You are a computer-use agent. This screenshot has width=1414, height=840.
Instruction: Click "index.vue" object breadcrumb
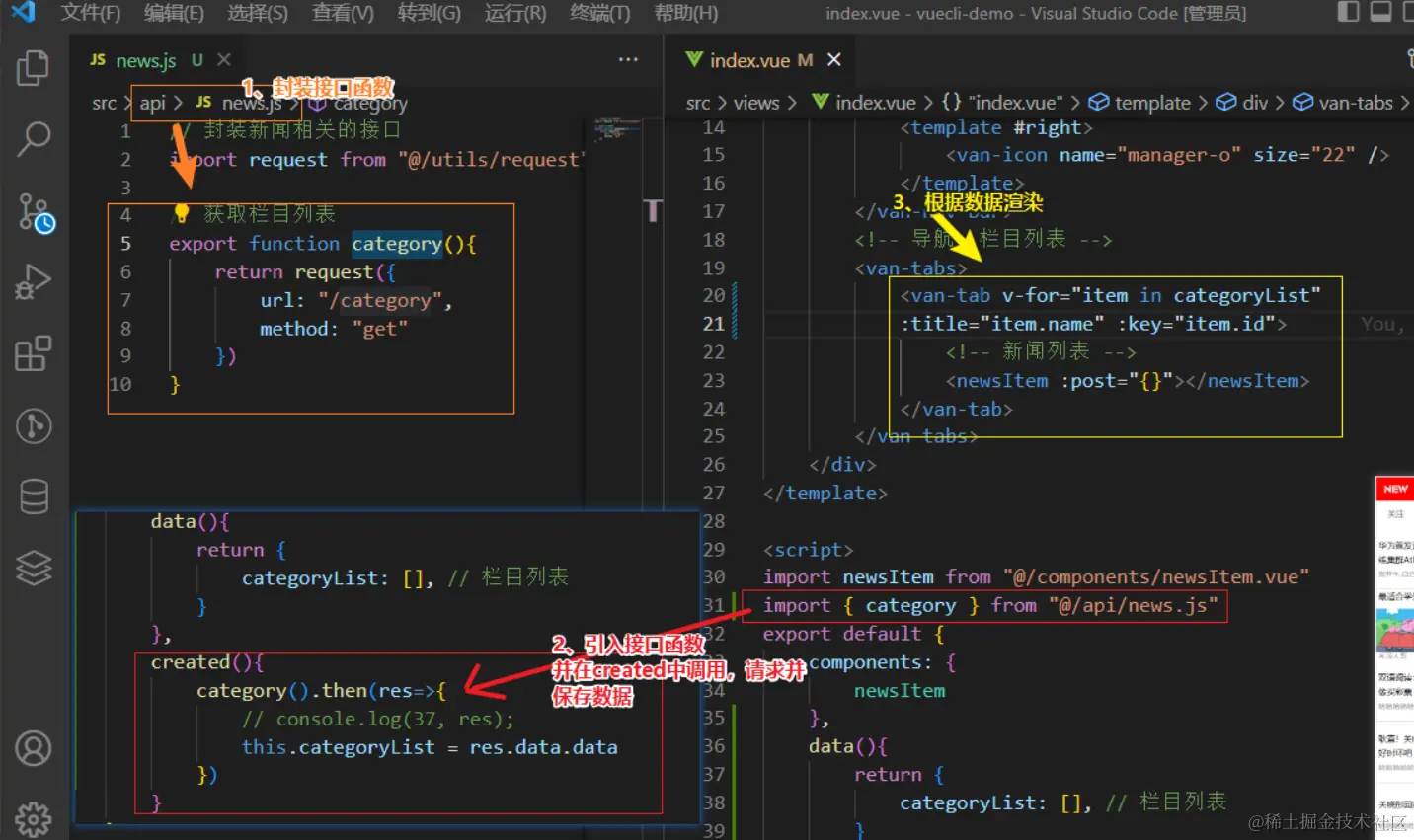tap(1002, 103)
